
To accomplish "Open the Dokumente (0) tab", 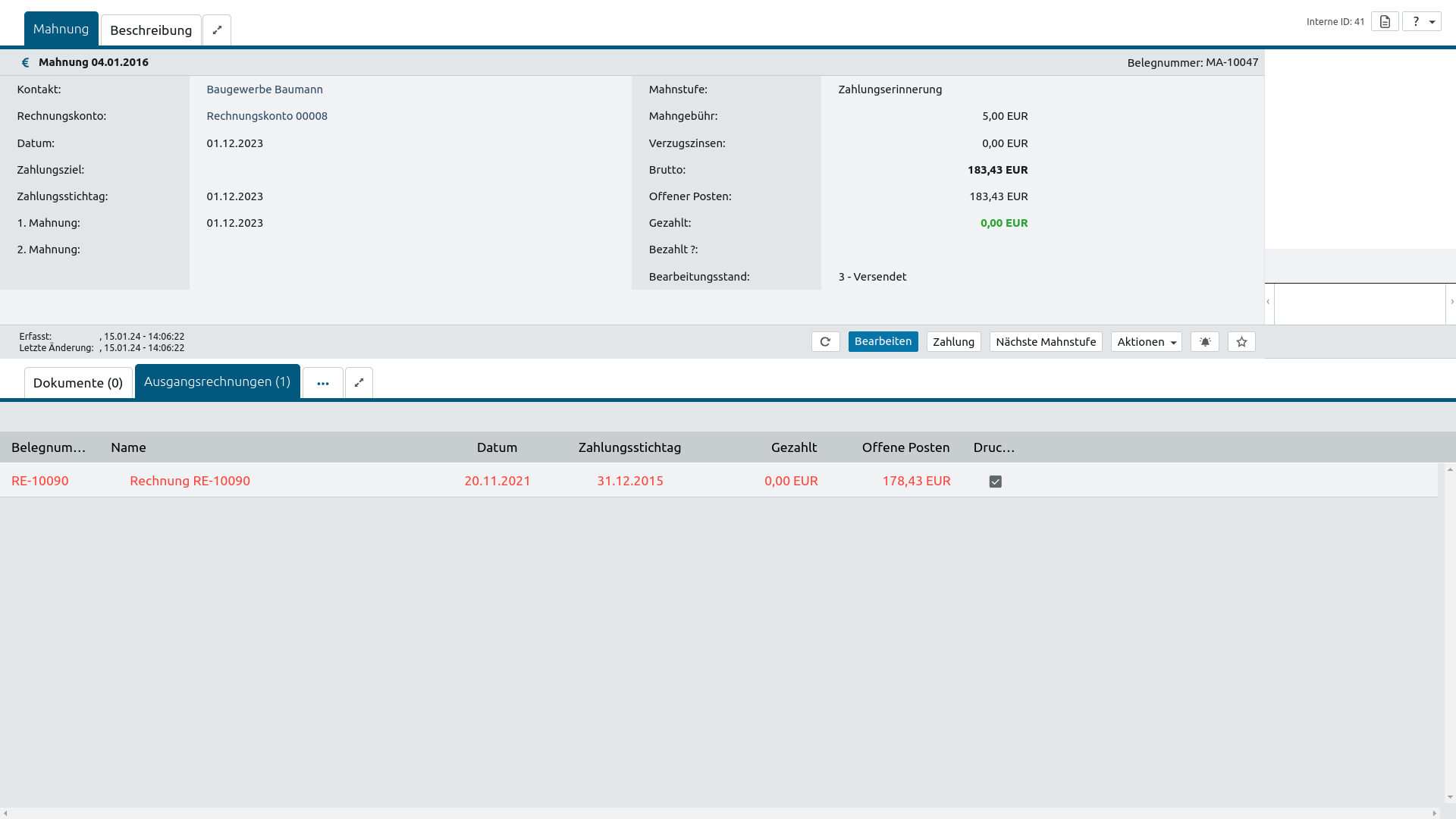I will coord(78,383).
